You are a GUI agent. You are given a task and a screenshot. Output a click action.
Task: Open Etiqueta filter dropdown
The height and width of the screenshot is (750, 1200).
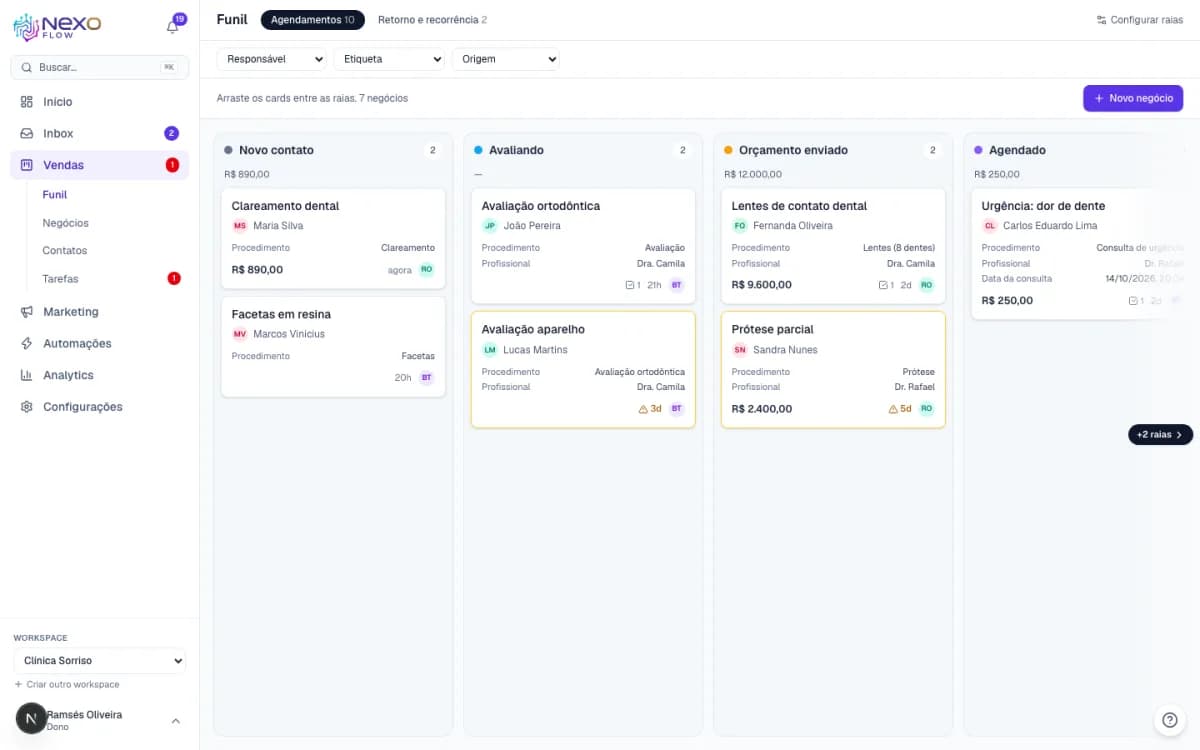tap(389, 59)
